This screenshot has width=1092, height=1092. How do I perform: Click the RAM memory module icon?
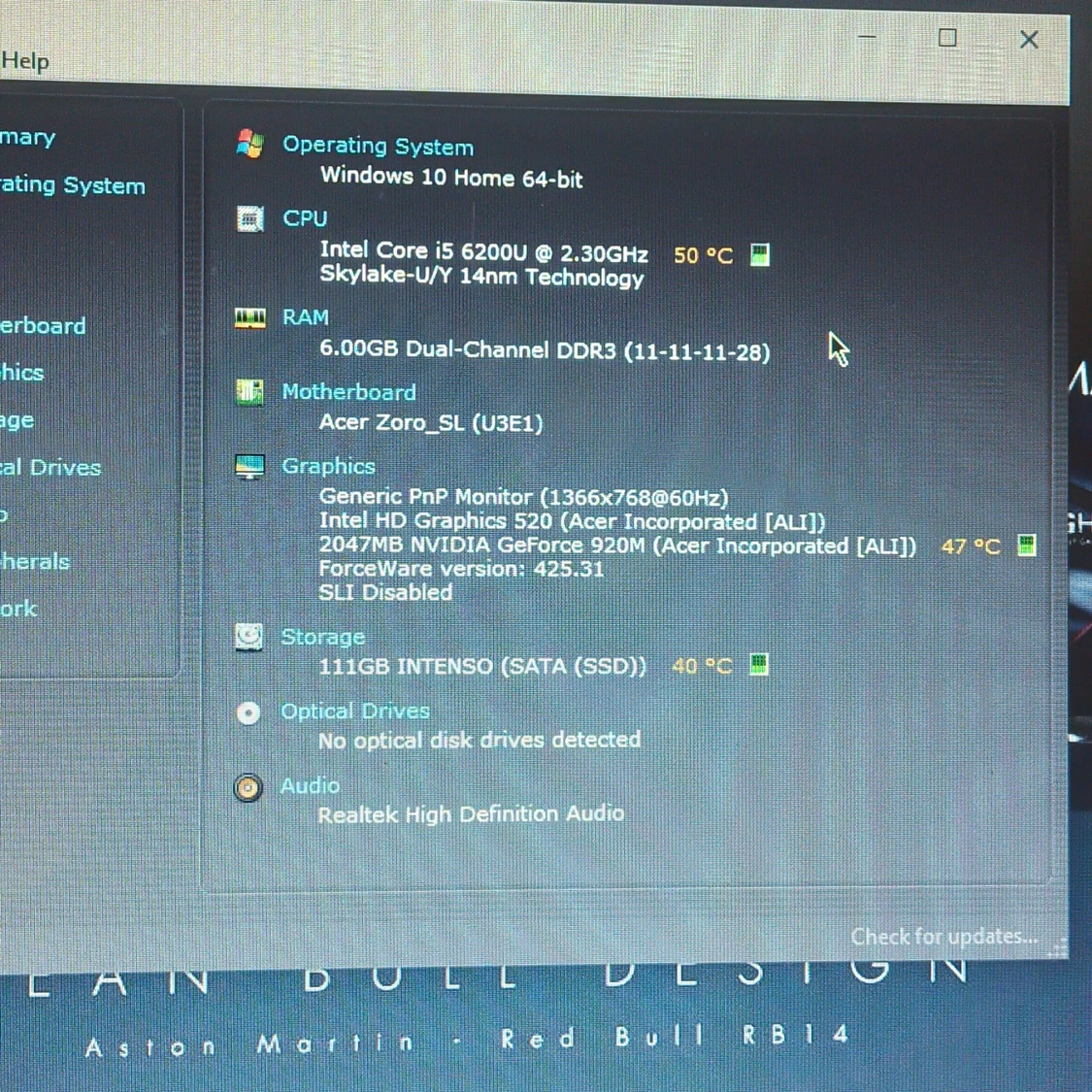(x=249, y=316)
